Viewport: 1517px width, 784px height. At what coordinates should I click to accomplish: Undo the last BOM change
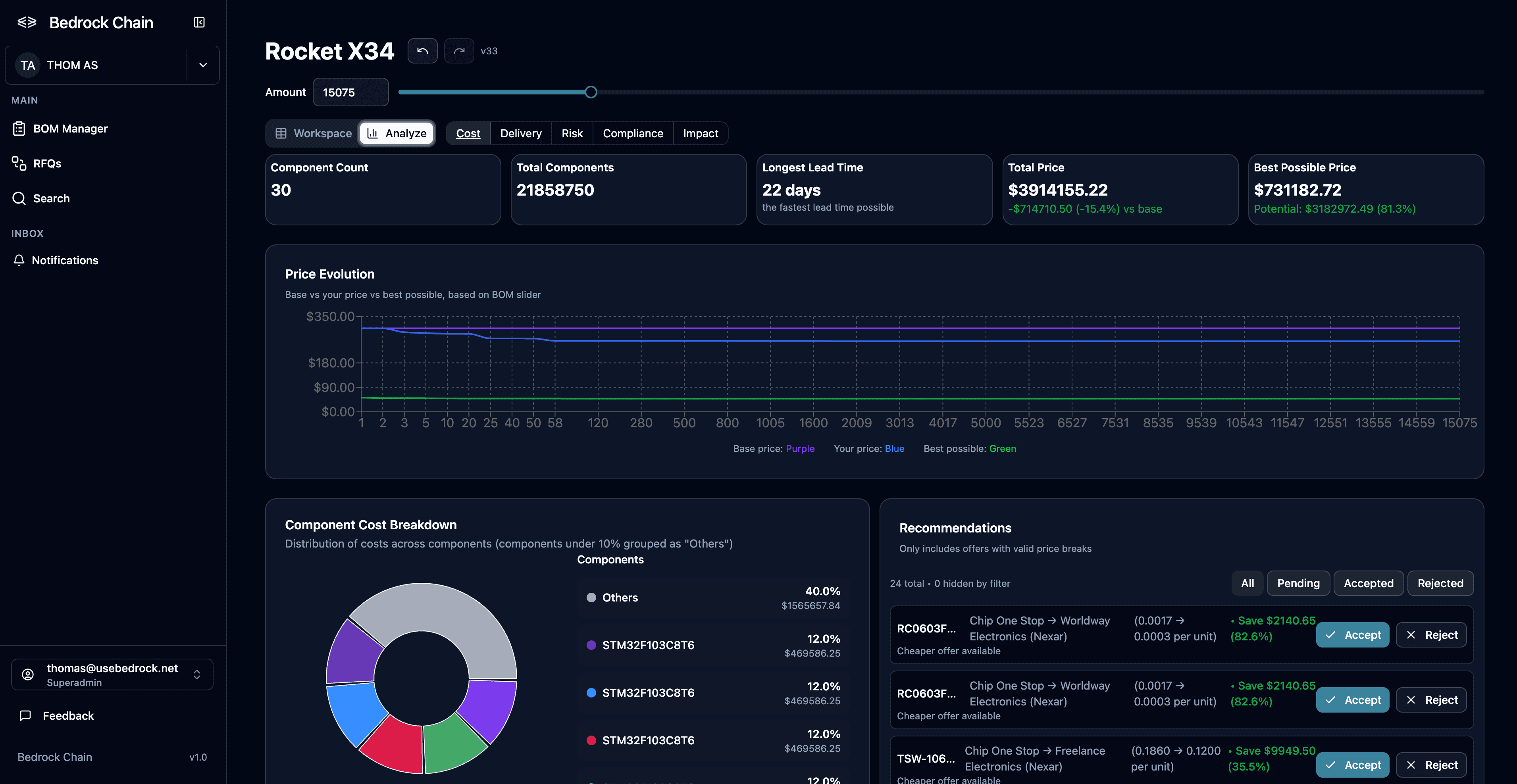click(422, 51)
